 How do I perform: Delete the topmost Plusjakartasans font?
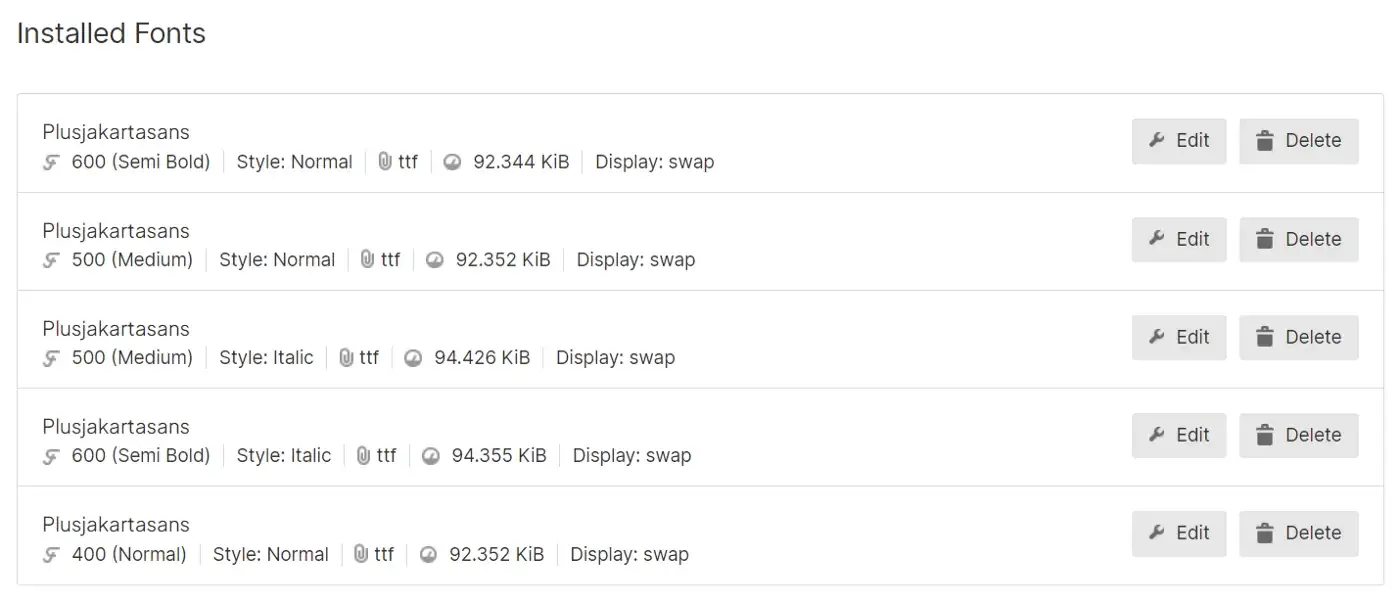pyautogui.click(x=1298, y=140)
